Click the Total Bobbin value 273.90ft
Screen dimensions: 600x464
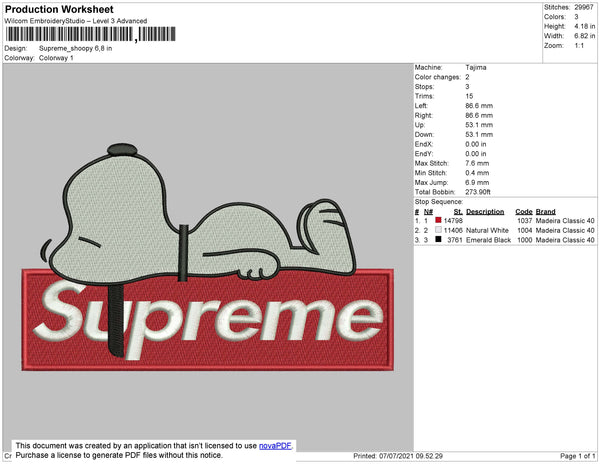pyautogui.click(x=478, y=192)
